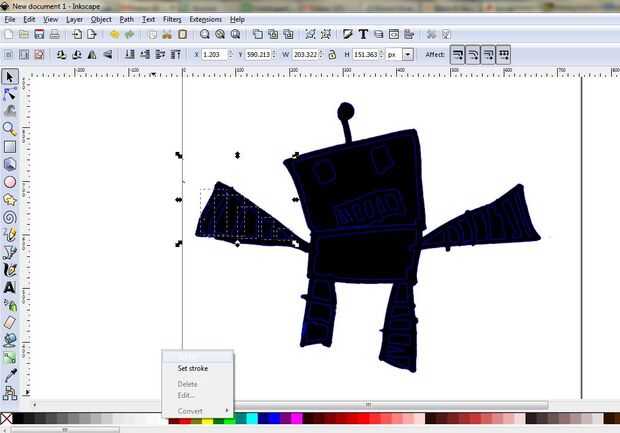Click the no-color X swatch in the palette
The height and width of the screenshot is (433, 620).
pyautogui.click(x=6, y=418)
